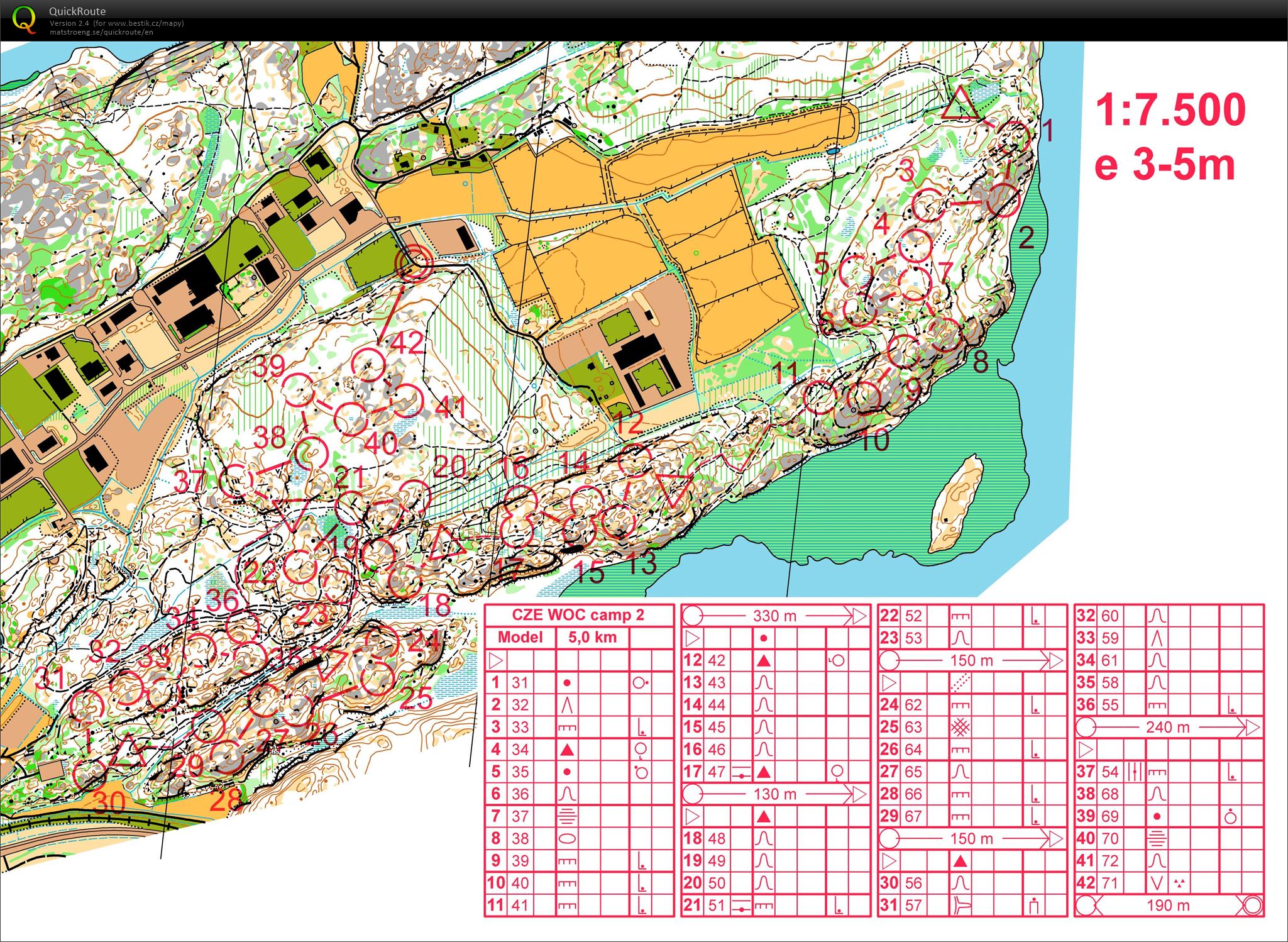Click control code 54 in table row 37
This screenshot has height=942, width=1288.
click(1110, 772)
